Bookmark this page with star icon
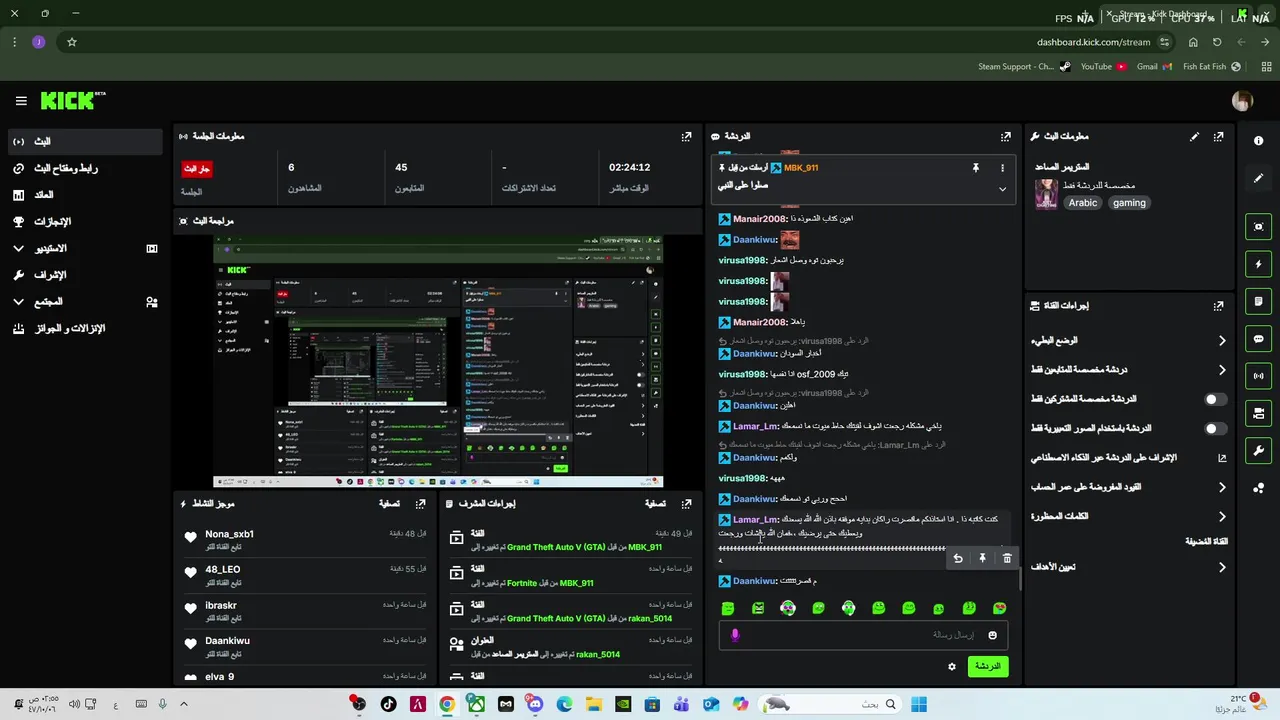The image size is (1280, 720). [72, 42]
